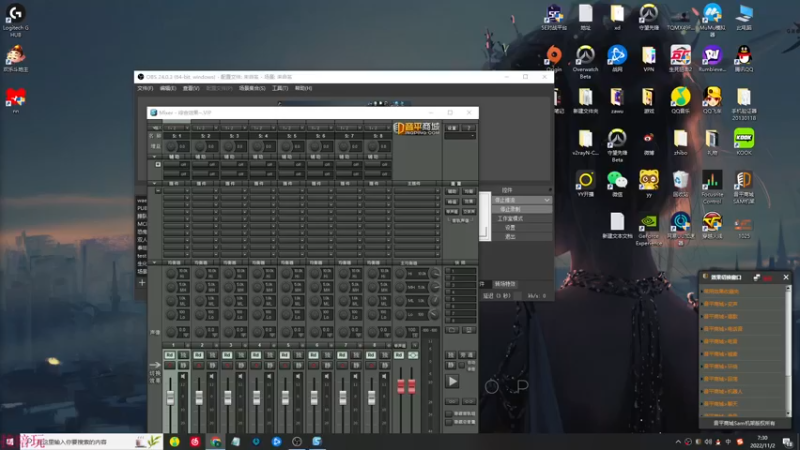Viewport: 800px width, 450px height.
Task: Solo mixer channel 1 with 独 button
Action: click(183, 355)
